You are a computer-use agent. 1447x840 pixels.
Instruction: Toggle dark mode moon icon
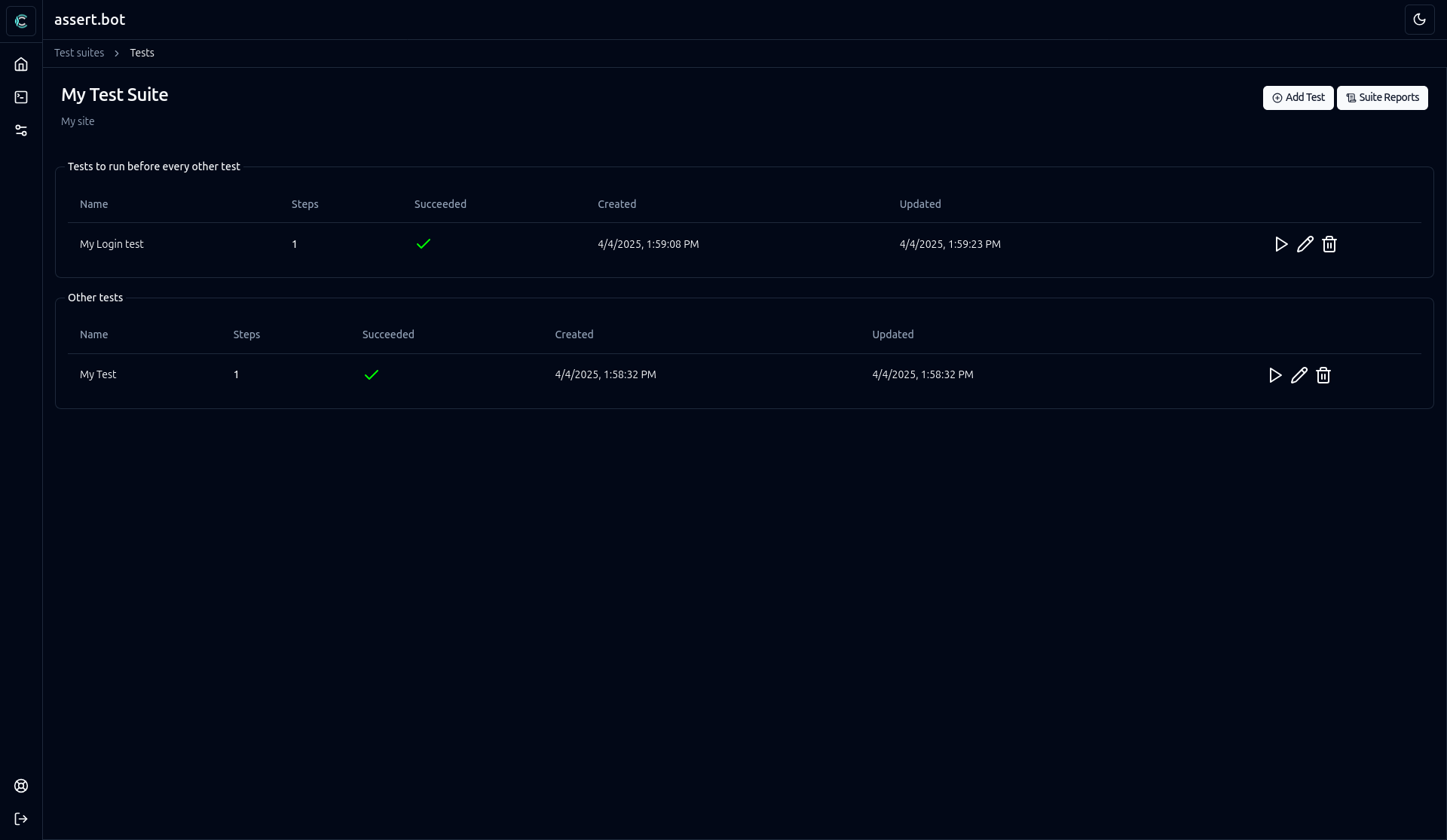pyautogui.click(x=1419, y=20)
